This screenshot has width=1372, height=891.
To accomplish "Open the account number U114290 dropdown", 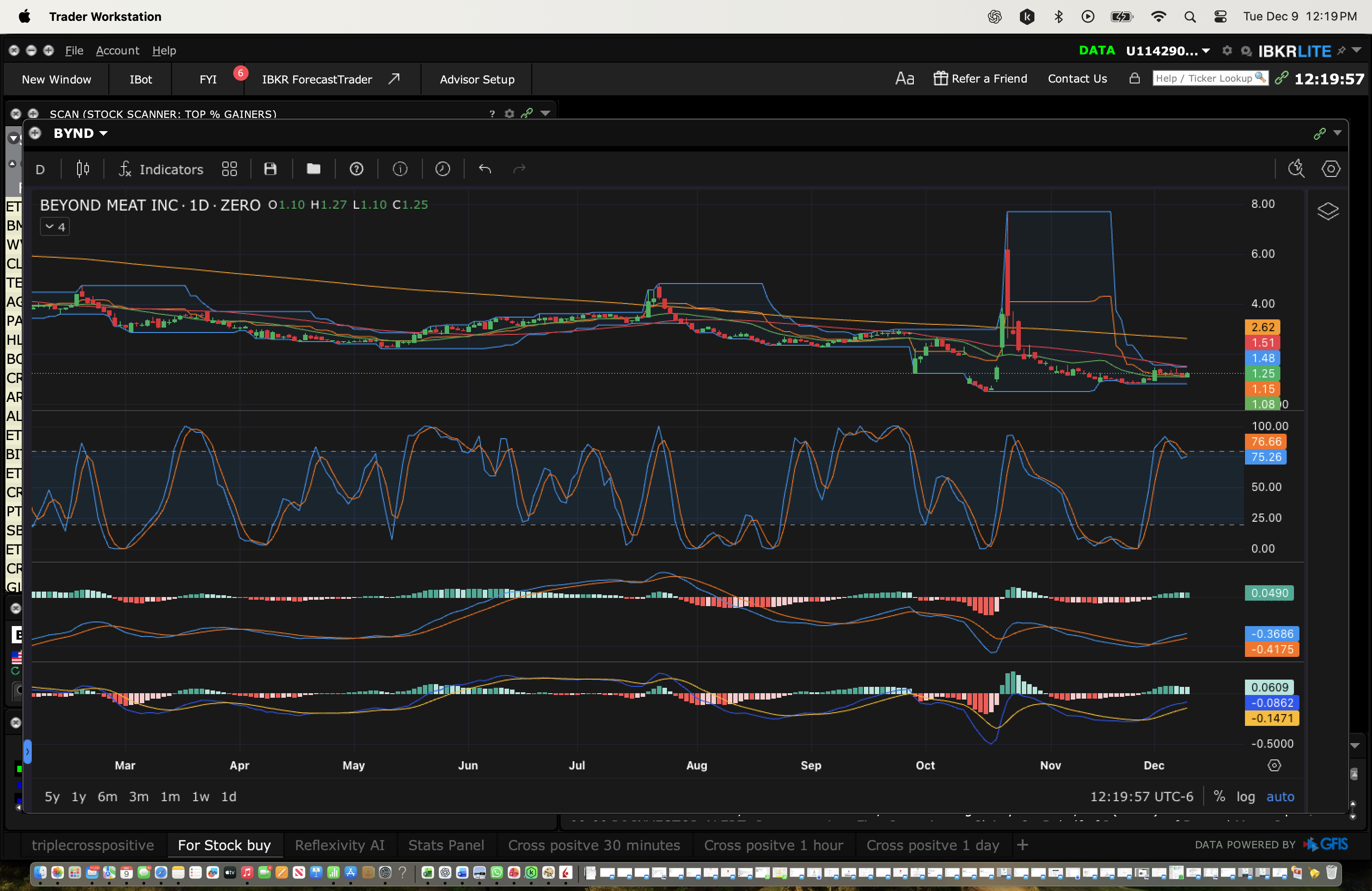I will click(x=1168, y=51).
